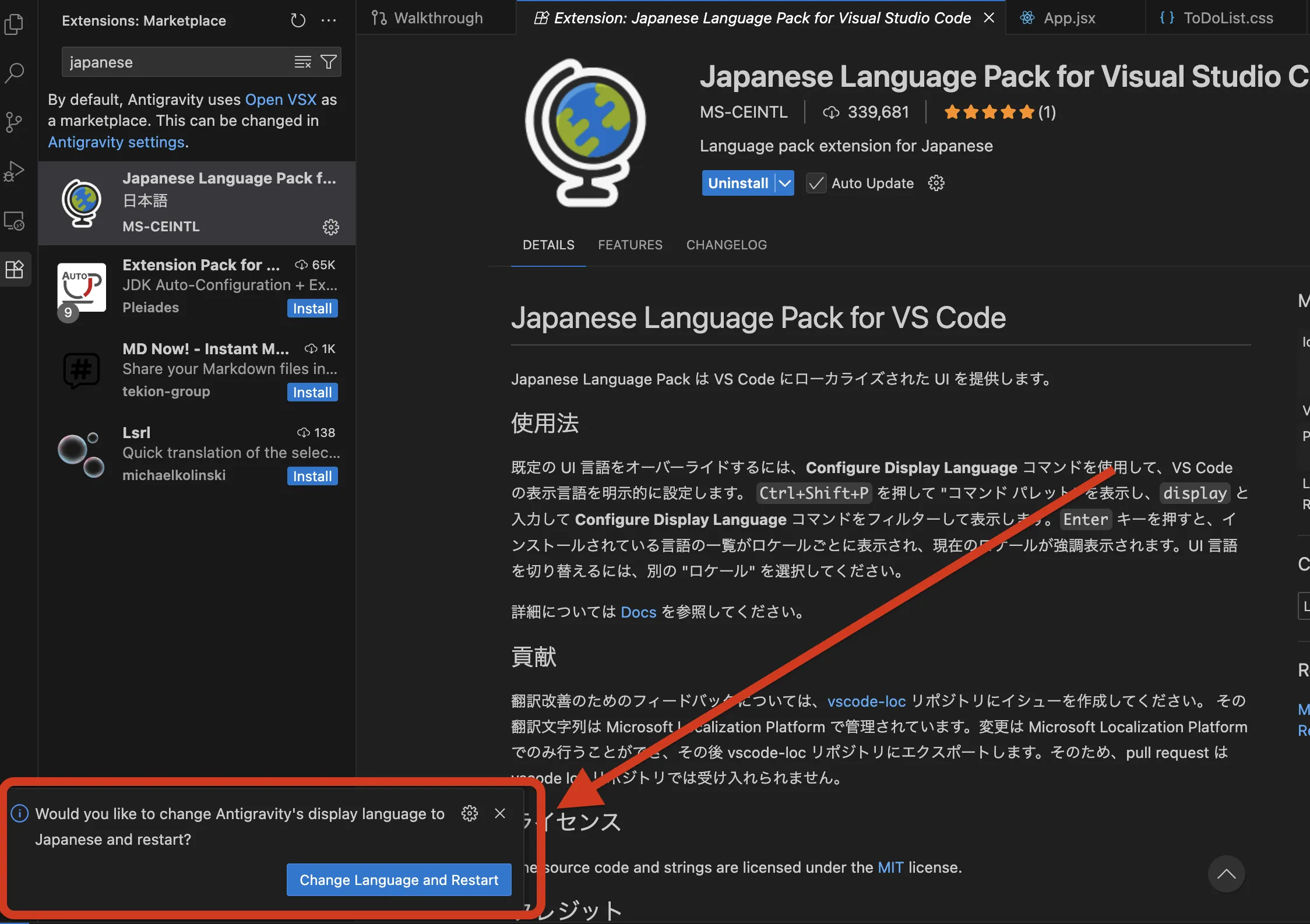1310x924 pixels.
Task: Click the filter extensions funnel icon
Action: tap(329, 62)
